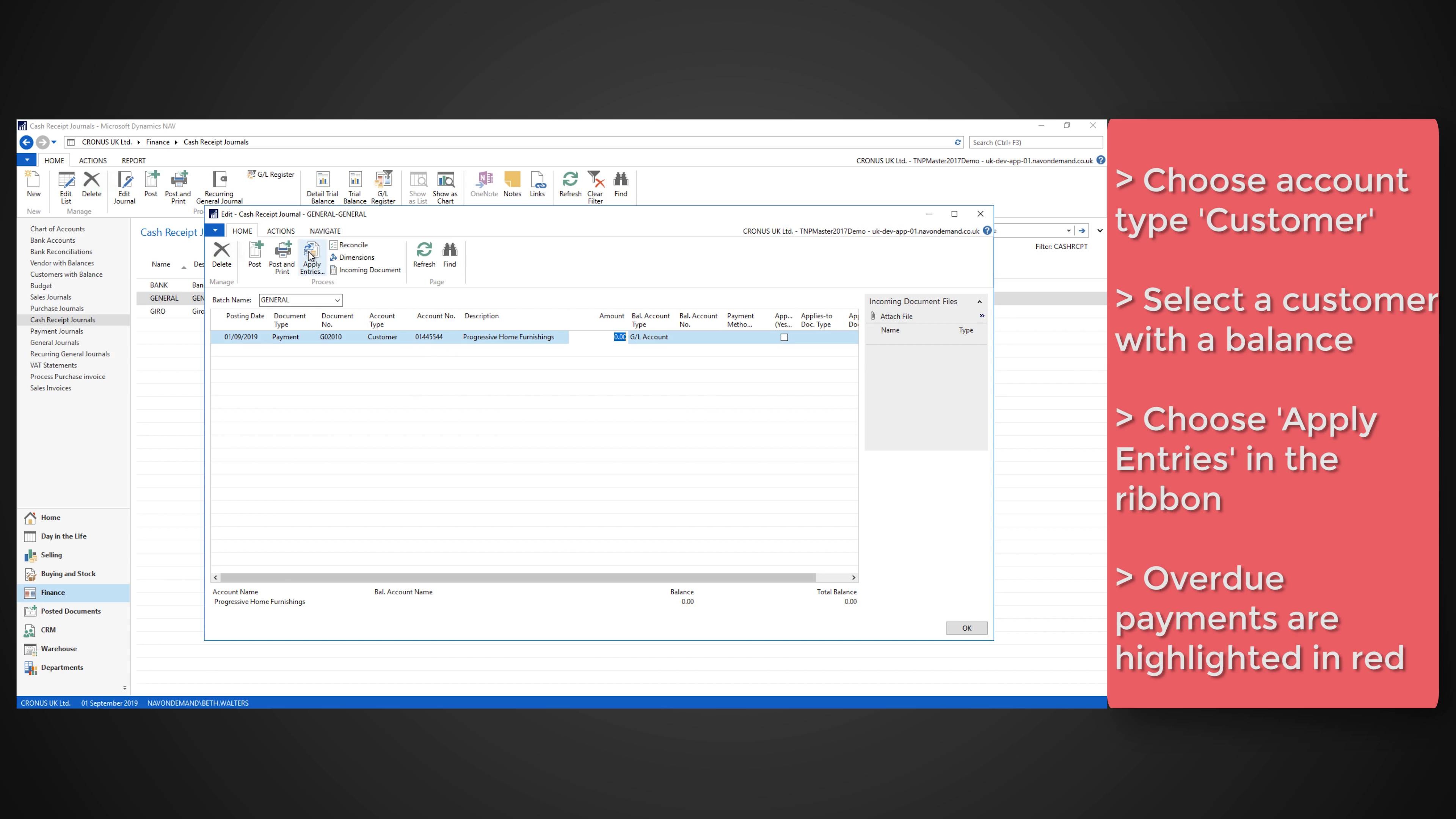Open Incoming Document in journal ribbon
Viewport: 1456px width, 819px height.
click(365, 270)
